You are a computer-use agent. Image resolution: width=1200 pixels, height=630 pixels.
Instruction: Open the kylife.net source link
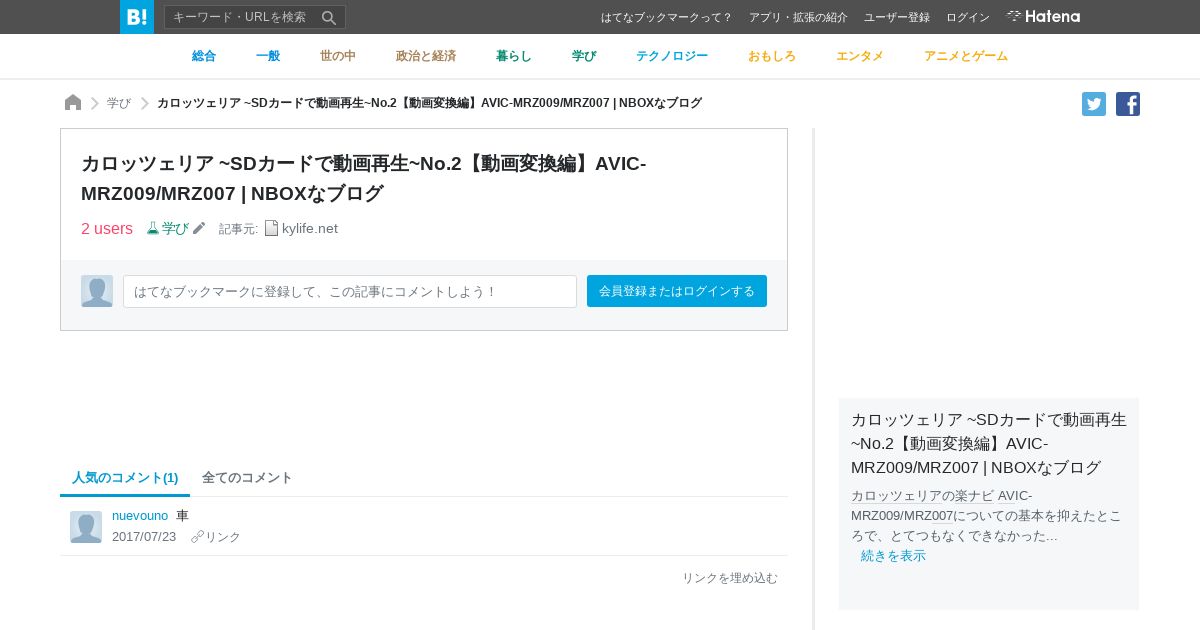click(x=310, y=228)
